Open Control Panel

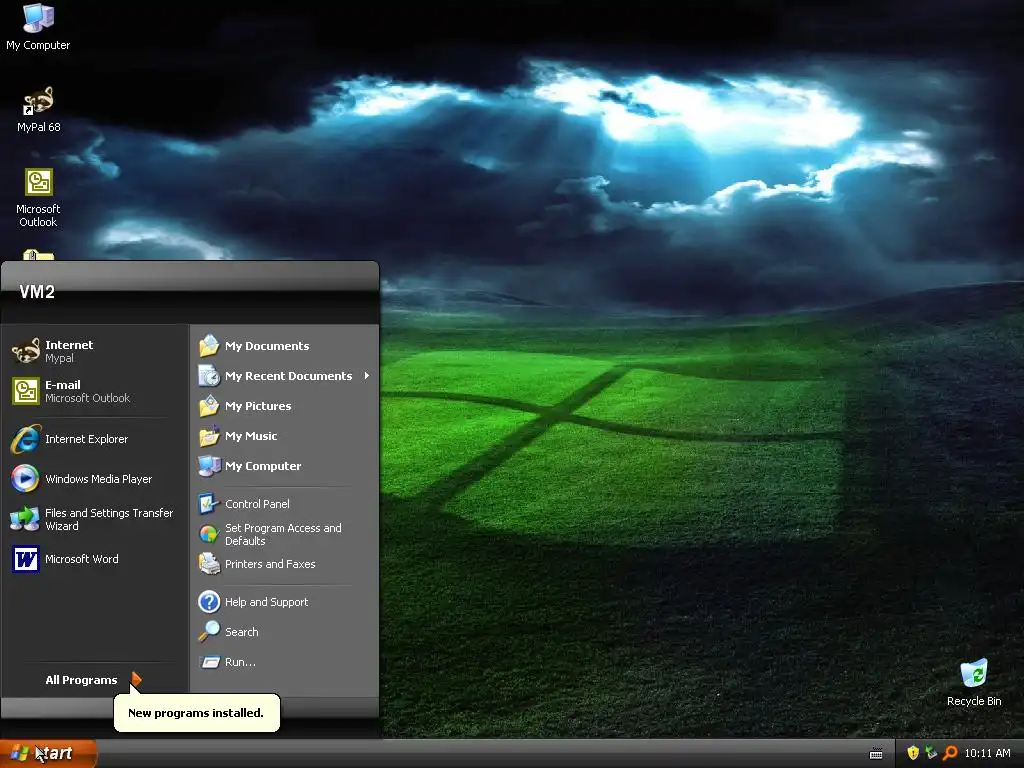click(283, 504)
